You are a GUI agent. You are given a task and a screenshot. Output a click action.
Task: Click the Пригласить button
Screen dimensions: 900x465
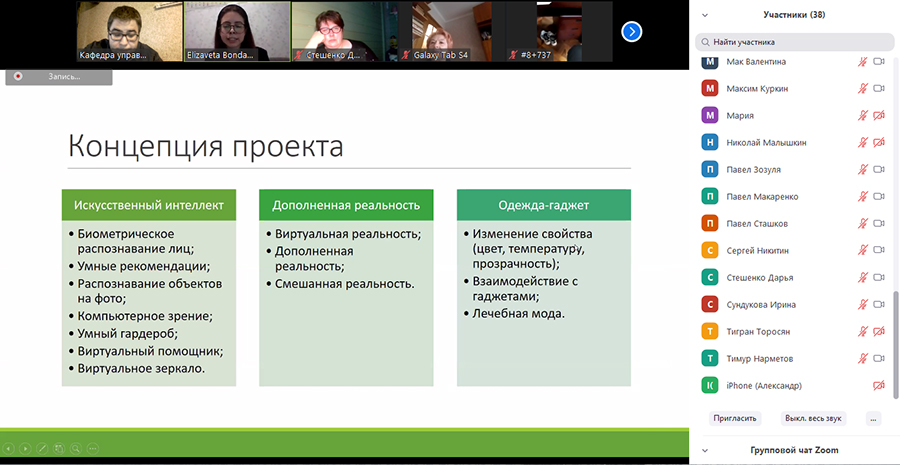pos(734,418)
